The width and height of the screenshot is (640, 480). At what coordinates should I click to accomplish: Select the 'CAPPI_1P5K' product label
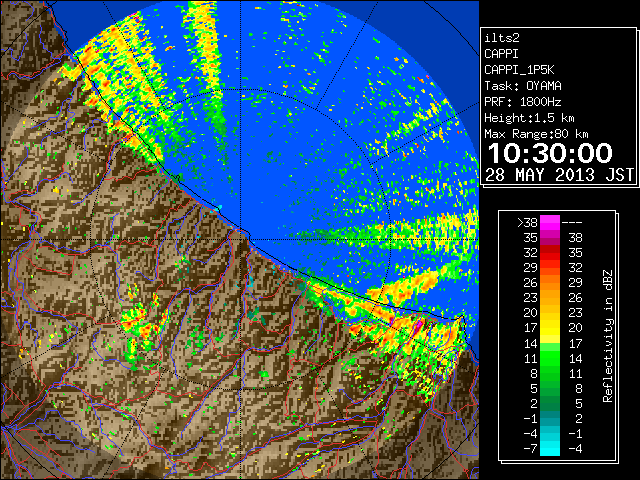[519, 70]
